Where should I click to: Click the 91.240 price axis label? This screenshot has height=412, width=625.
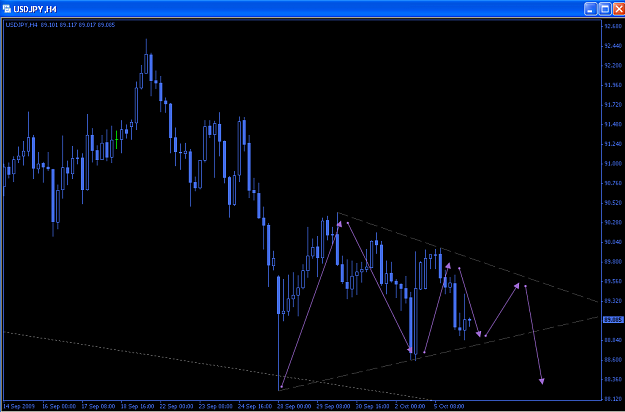tap(613, 144)
